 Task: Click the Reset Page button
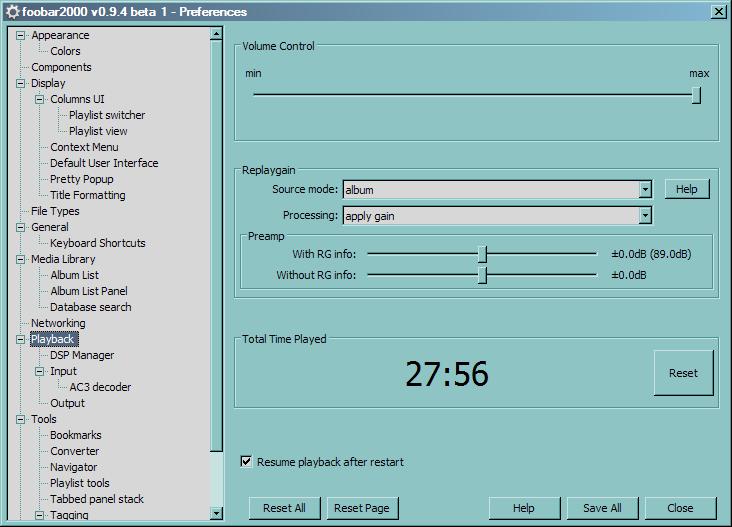coord(362,508)
